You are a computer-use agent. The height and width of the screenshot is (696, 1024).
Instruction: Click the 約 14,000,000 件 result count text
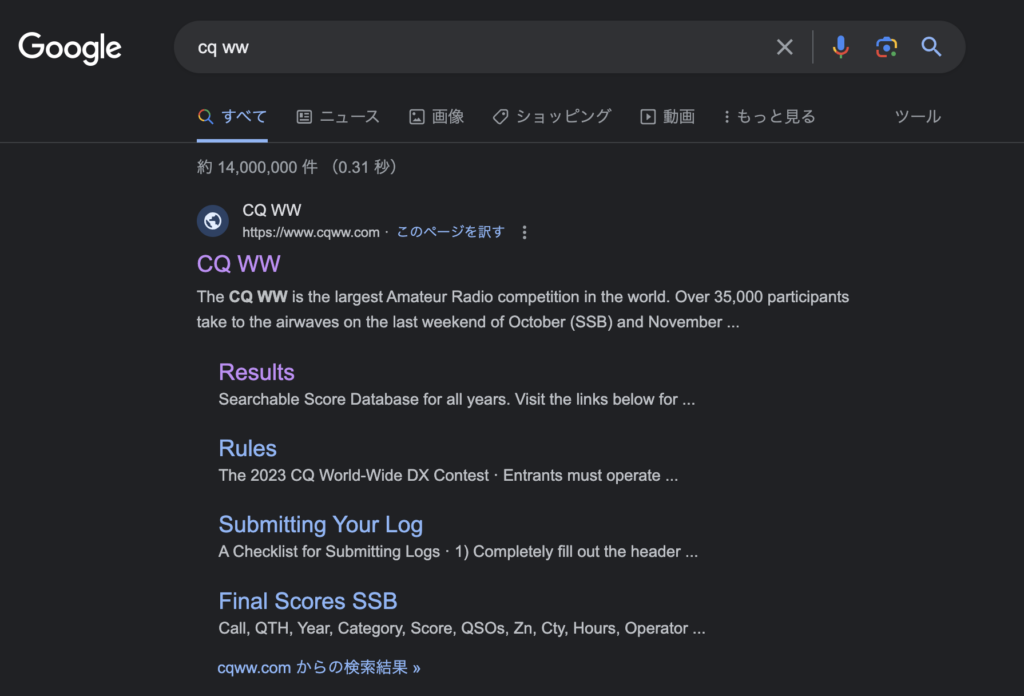(257, 167)
